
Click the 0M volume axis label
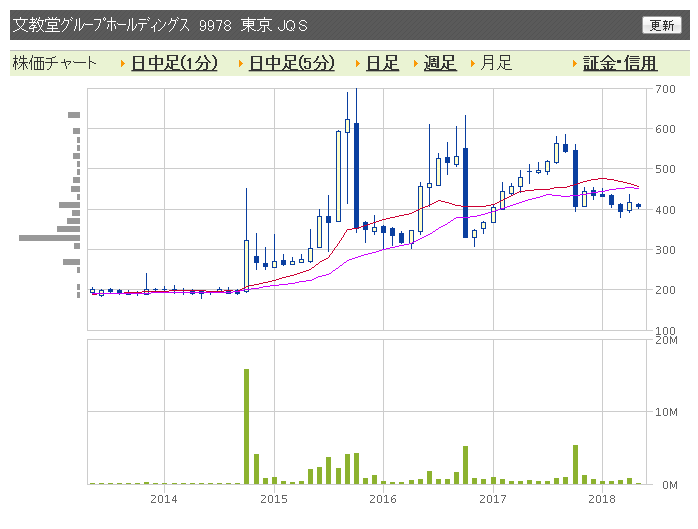[670, 485]
